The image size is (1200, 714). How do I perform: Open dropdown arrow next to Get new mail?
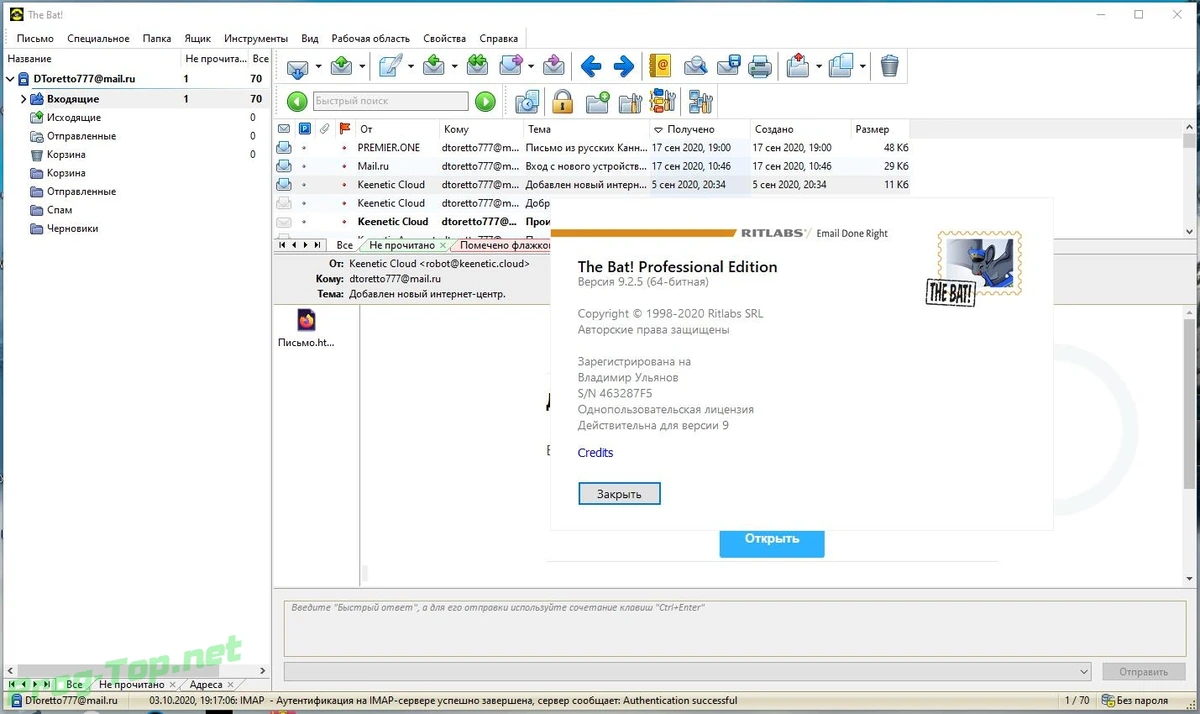tap(319, 68)
